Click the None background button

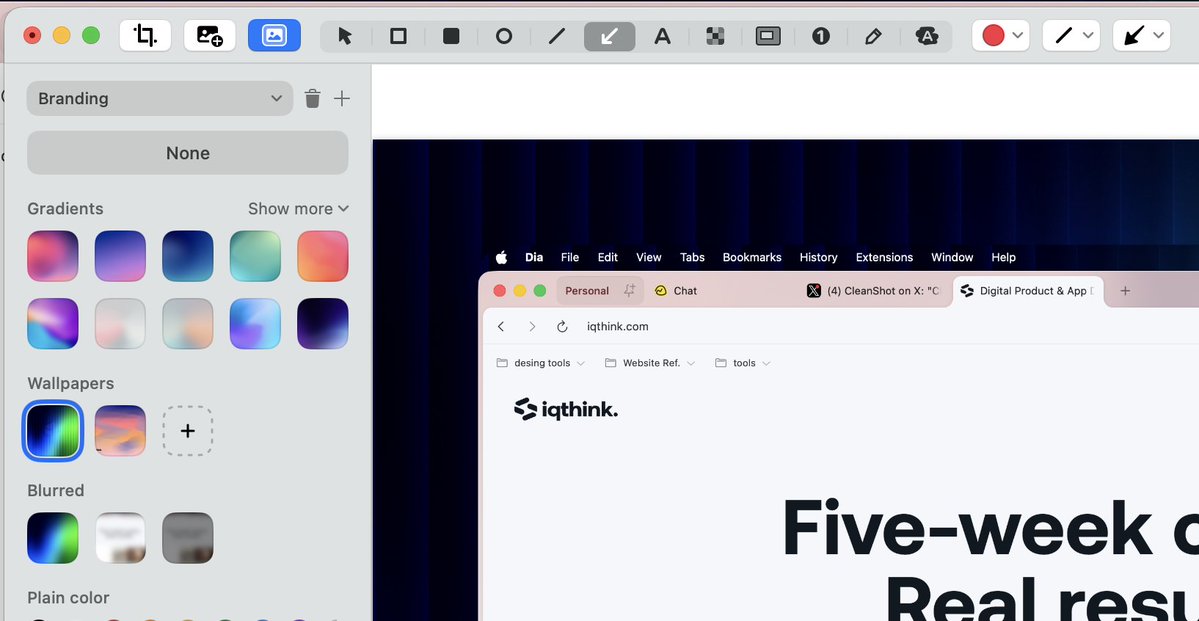pos(187,153)
